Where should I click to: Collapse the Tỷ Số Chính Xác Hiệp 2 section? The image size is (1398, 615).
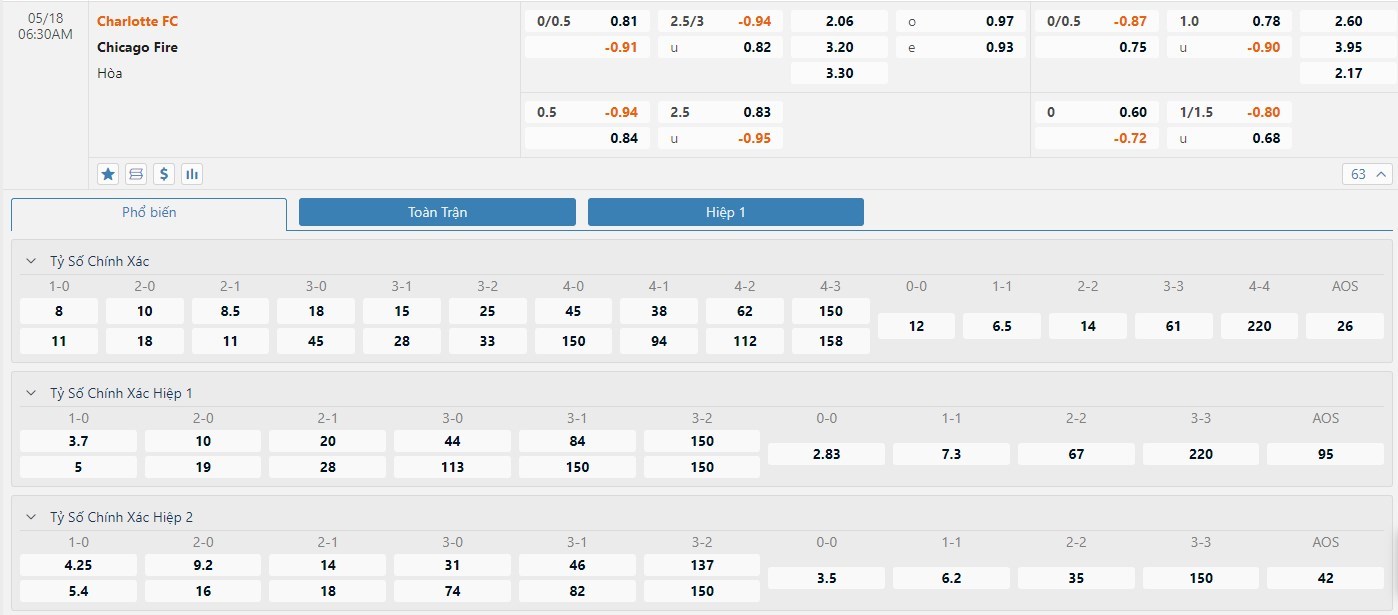(30, 517)
